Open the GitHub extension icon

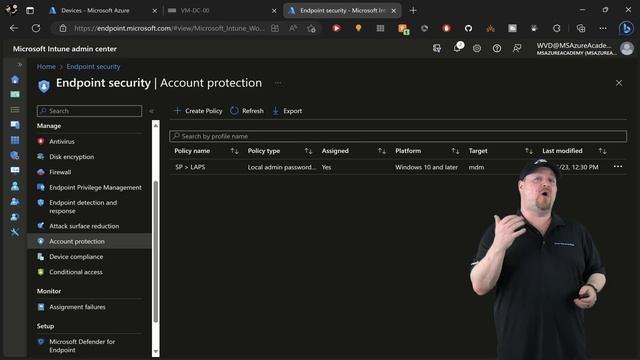(468, 28)
